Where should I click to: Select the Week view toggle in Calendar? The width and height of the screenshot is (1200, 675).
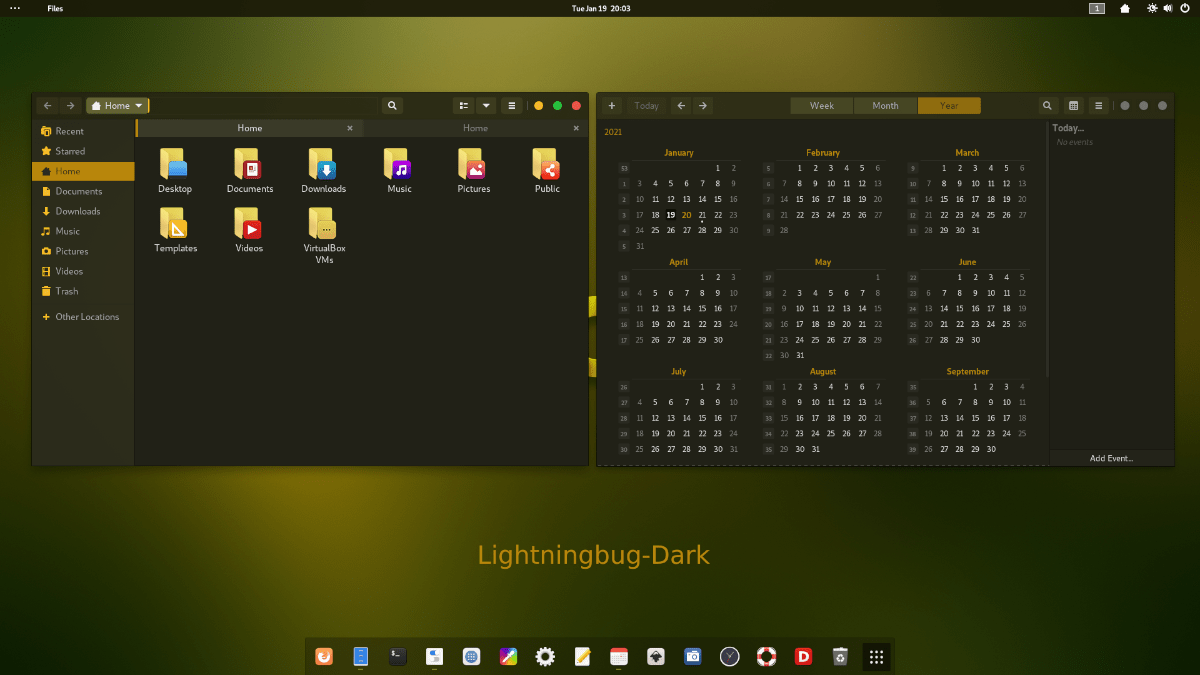point(821,105)
